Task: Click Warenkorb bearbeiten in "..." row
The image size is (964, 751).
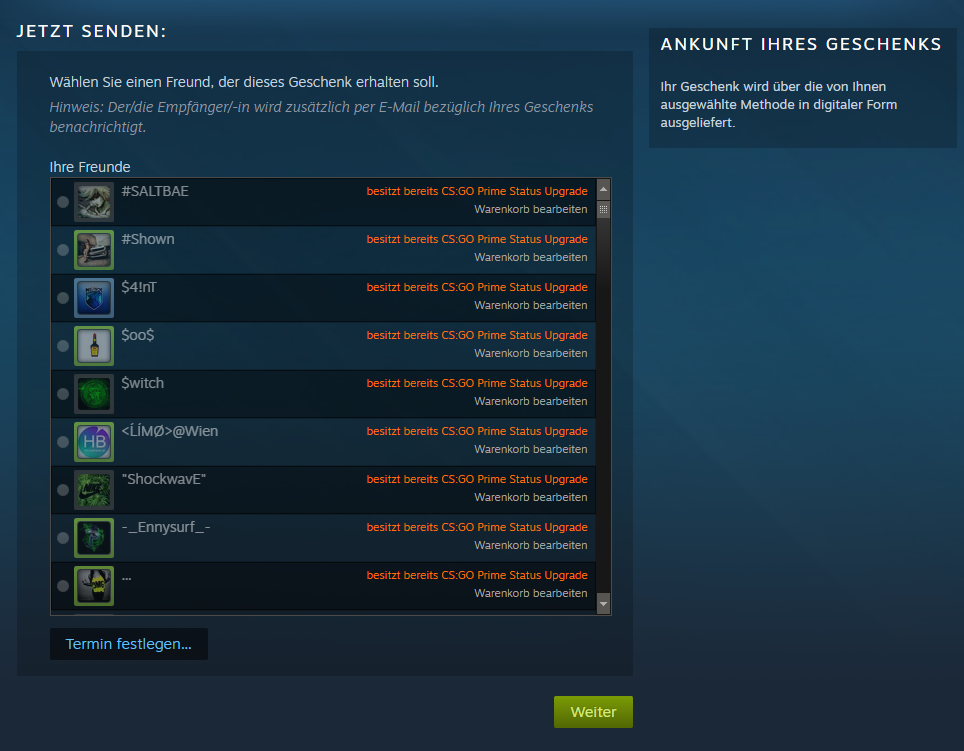Action: click(x=531, y=593)
